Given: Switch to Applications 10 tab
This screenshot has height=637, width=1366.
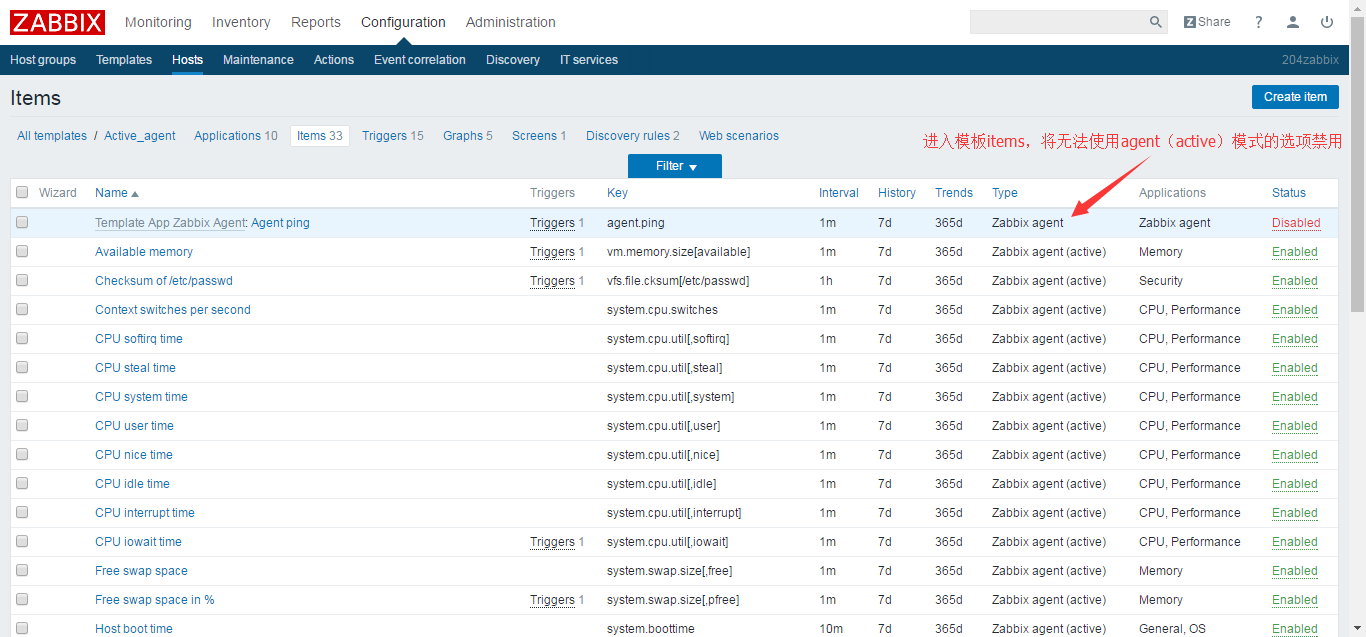Looking at the screenshot, I should (x=236, y=136).
